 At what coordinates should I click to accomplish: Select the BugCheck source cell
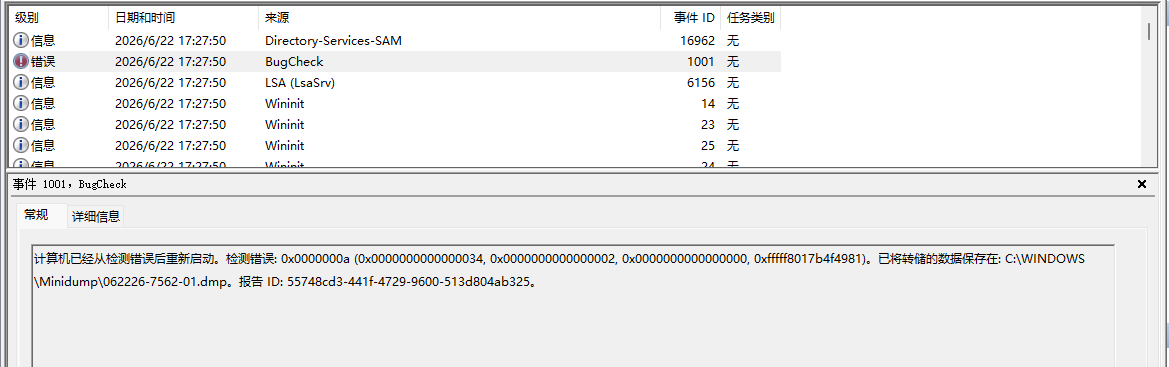(294, 61)
